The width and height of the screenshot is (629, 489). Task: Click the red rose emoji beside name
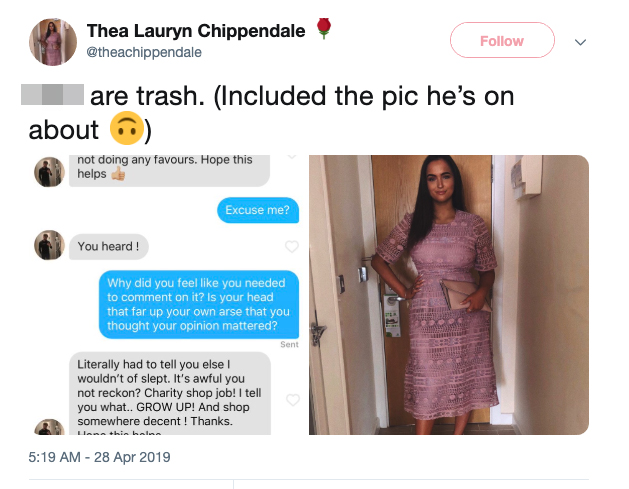click(324, 28)
